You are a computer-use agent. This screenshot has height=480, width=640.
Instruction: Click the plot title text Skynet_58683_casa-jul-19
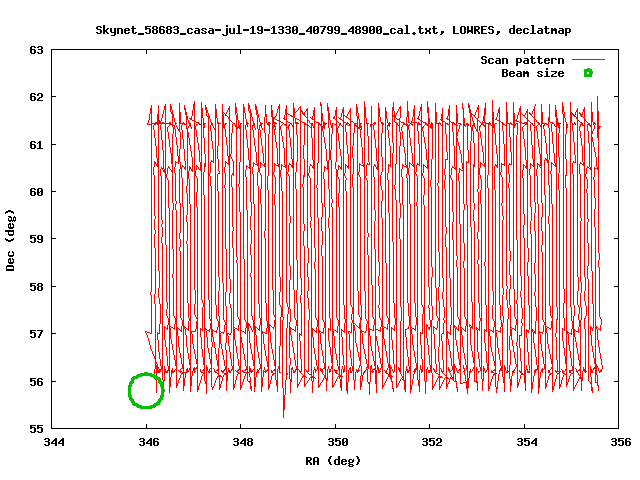[x=333, y=30]
